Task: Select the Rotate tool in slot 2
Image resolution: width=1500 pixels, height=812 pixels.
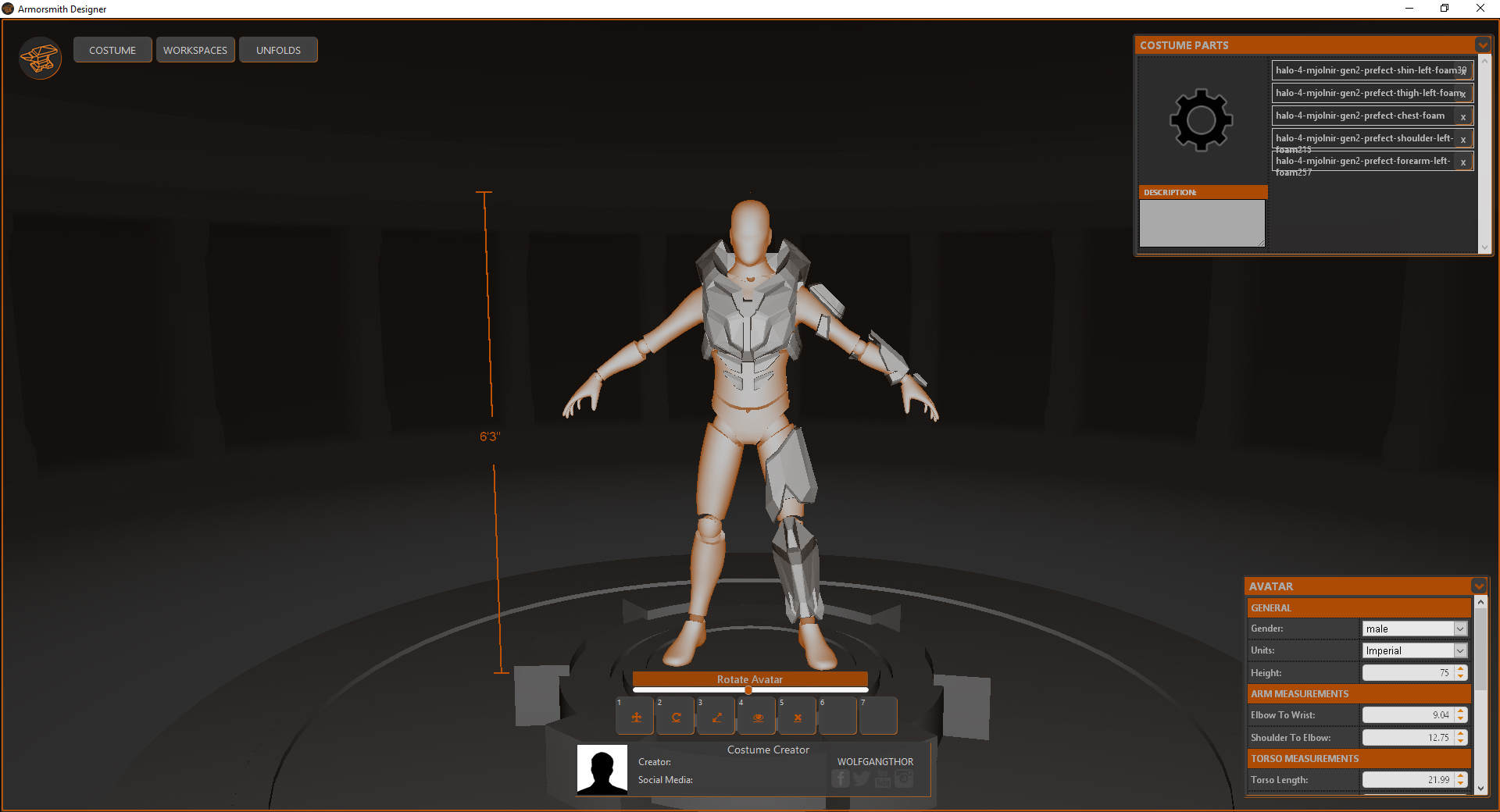Action: point(676,717)
